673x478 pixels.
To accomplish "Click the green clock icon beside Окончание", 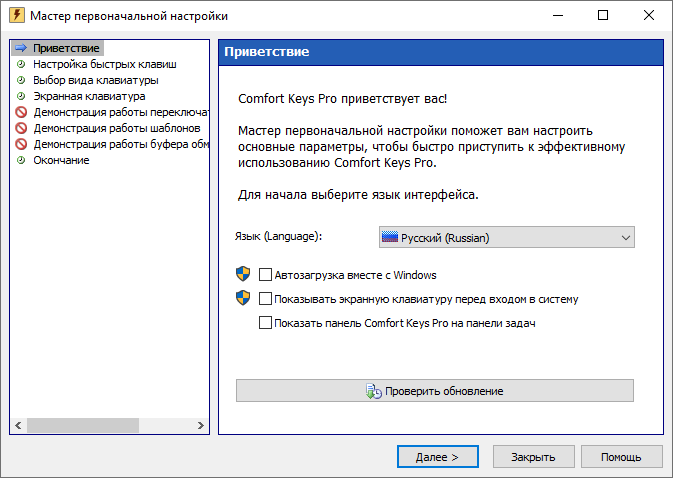I will pos(21,160).
